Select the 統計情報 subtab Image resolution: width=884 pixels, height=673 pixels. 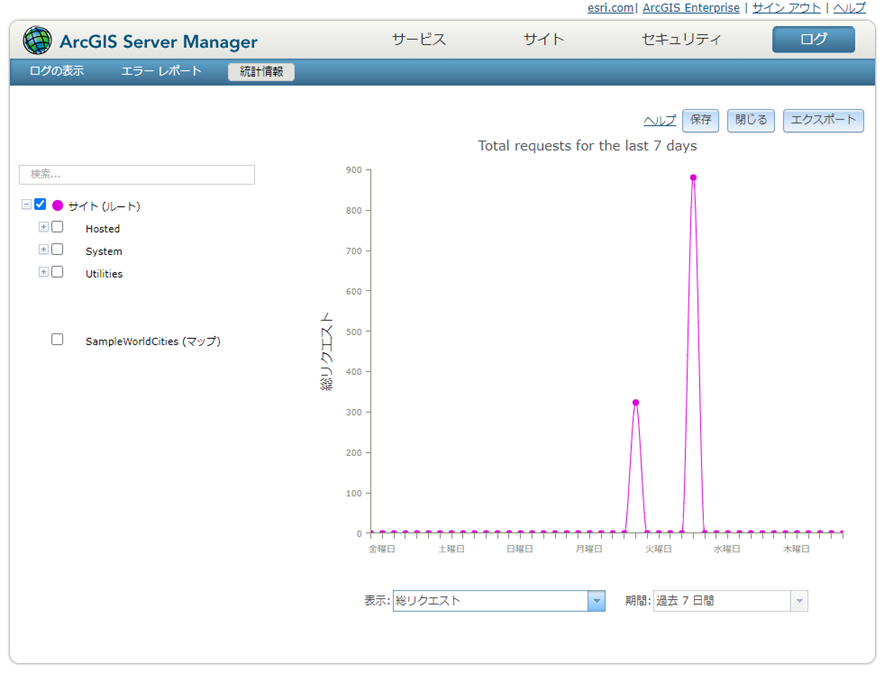pyautogui.click(x=261, y=72)
